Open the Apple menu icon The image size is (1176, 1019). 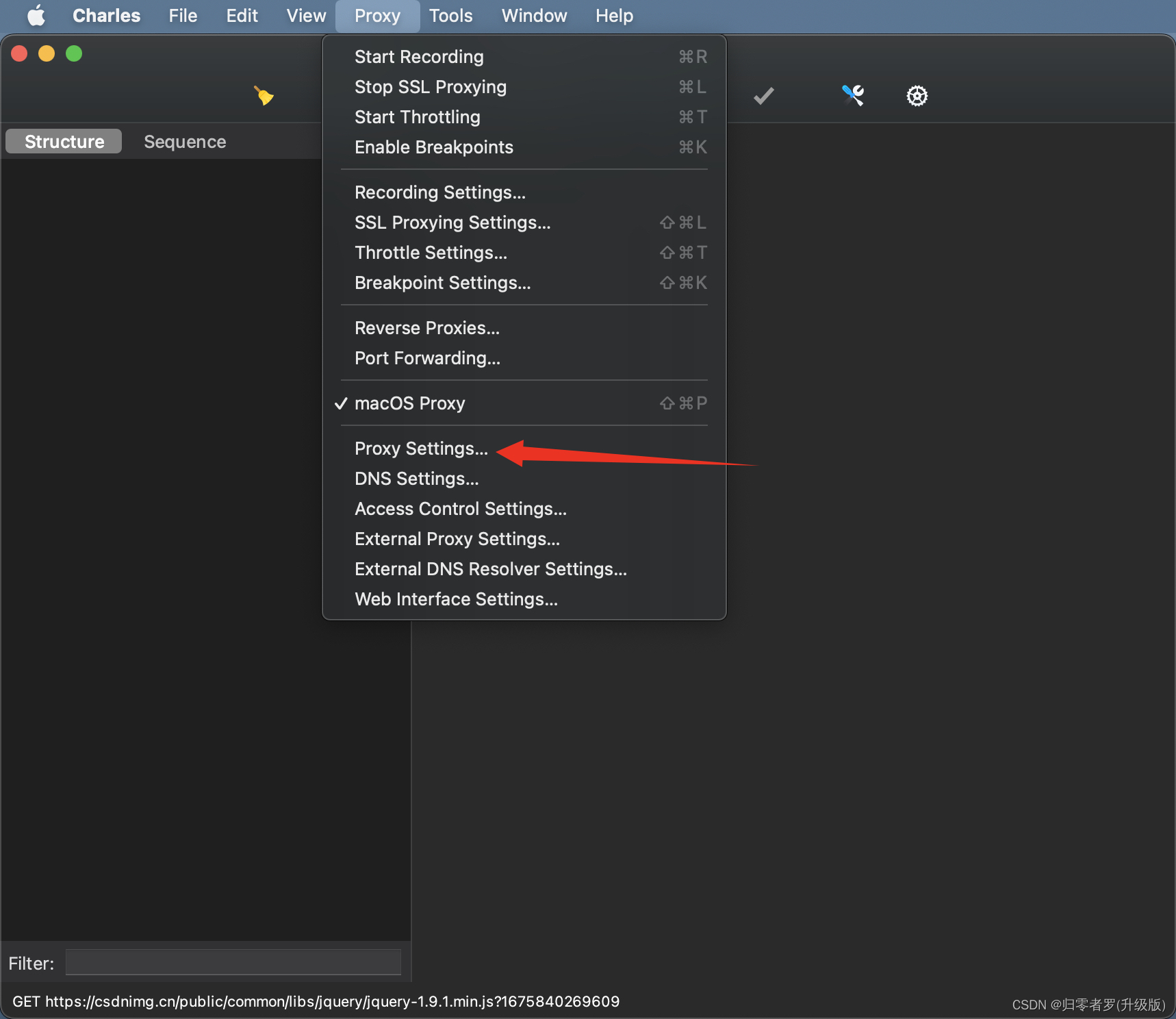pos(36,15)
